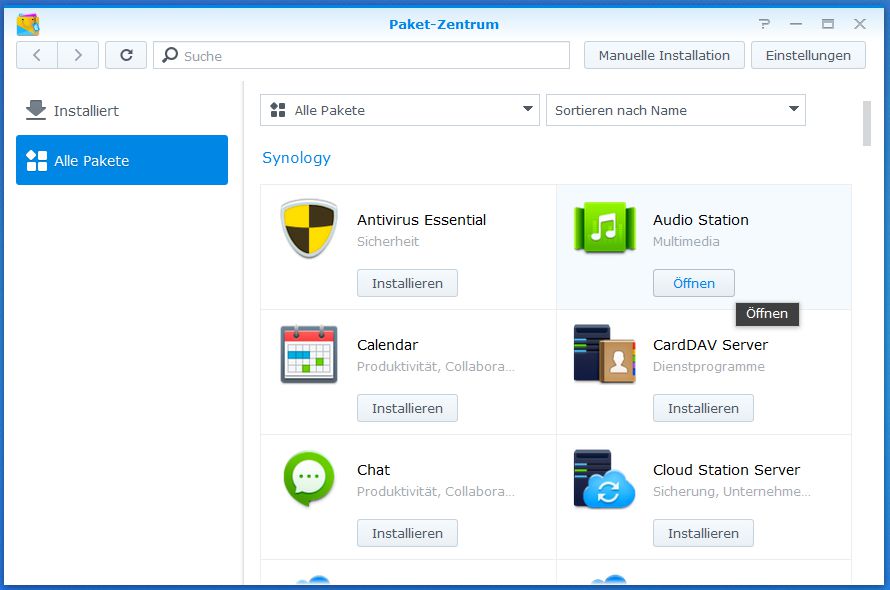Click the Calendar package icon
Screen dimensions: 890x590
click(x=309, y=354)
